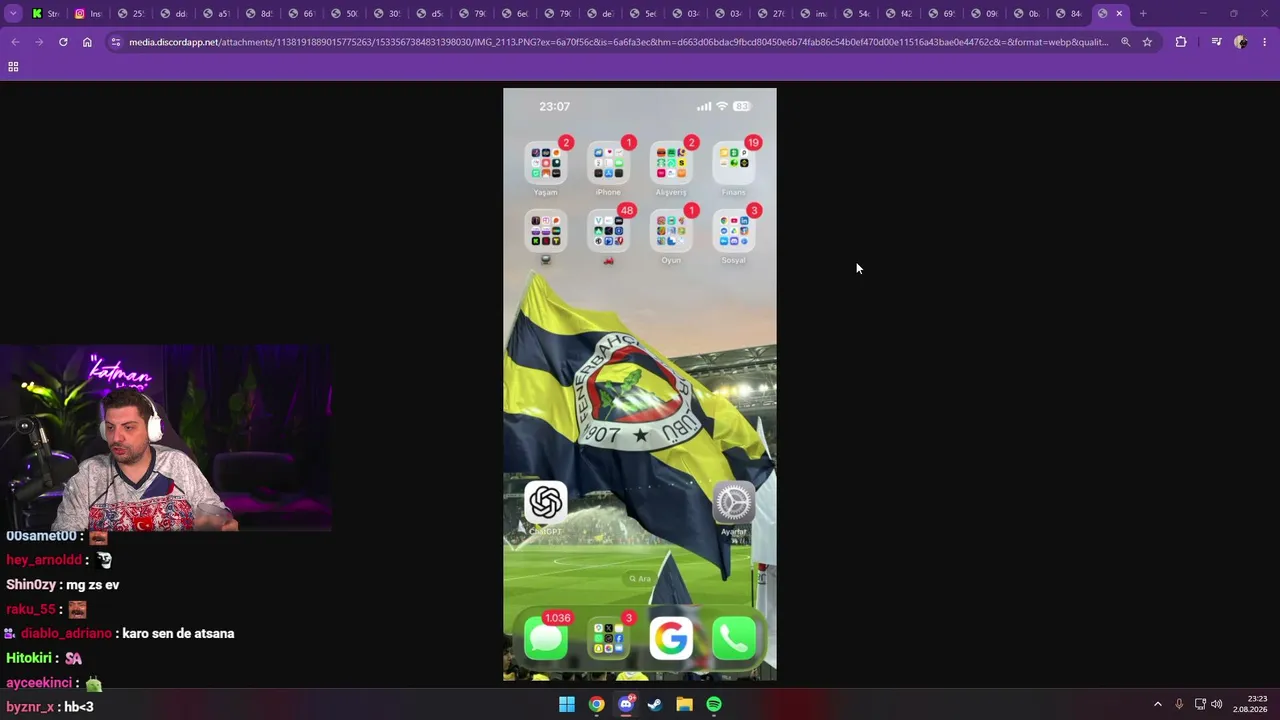This screenshot has height=720, width=1280.
Task: Launch Steam from the taskbar
Action: pos(655,704)
